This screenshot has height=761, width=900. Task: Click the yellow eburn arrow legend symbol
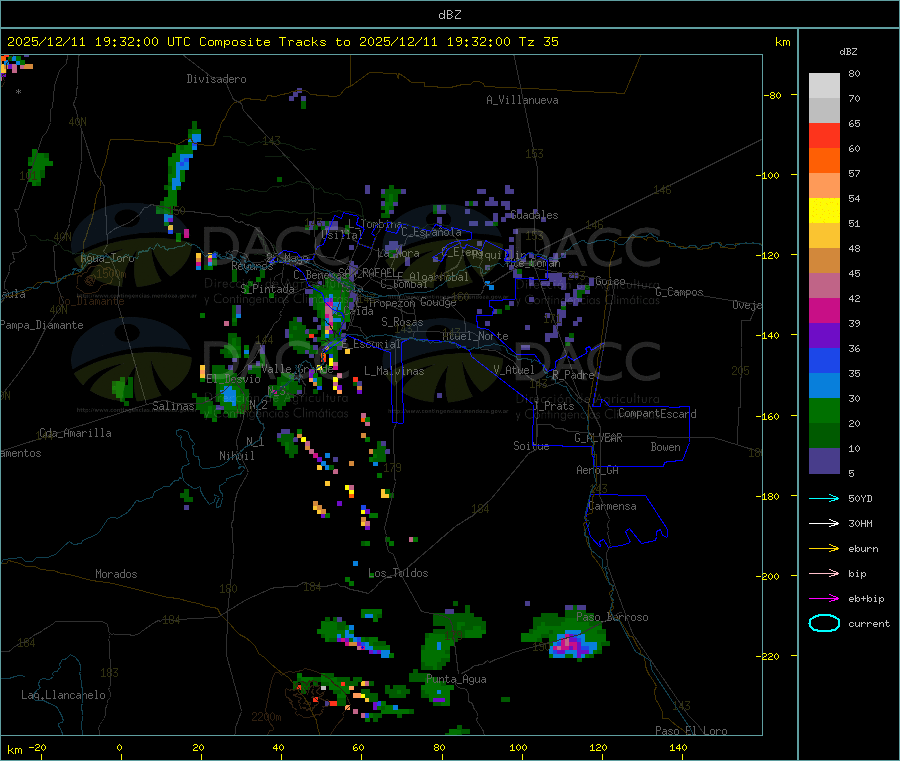824,549
